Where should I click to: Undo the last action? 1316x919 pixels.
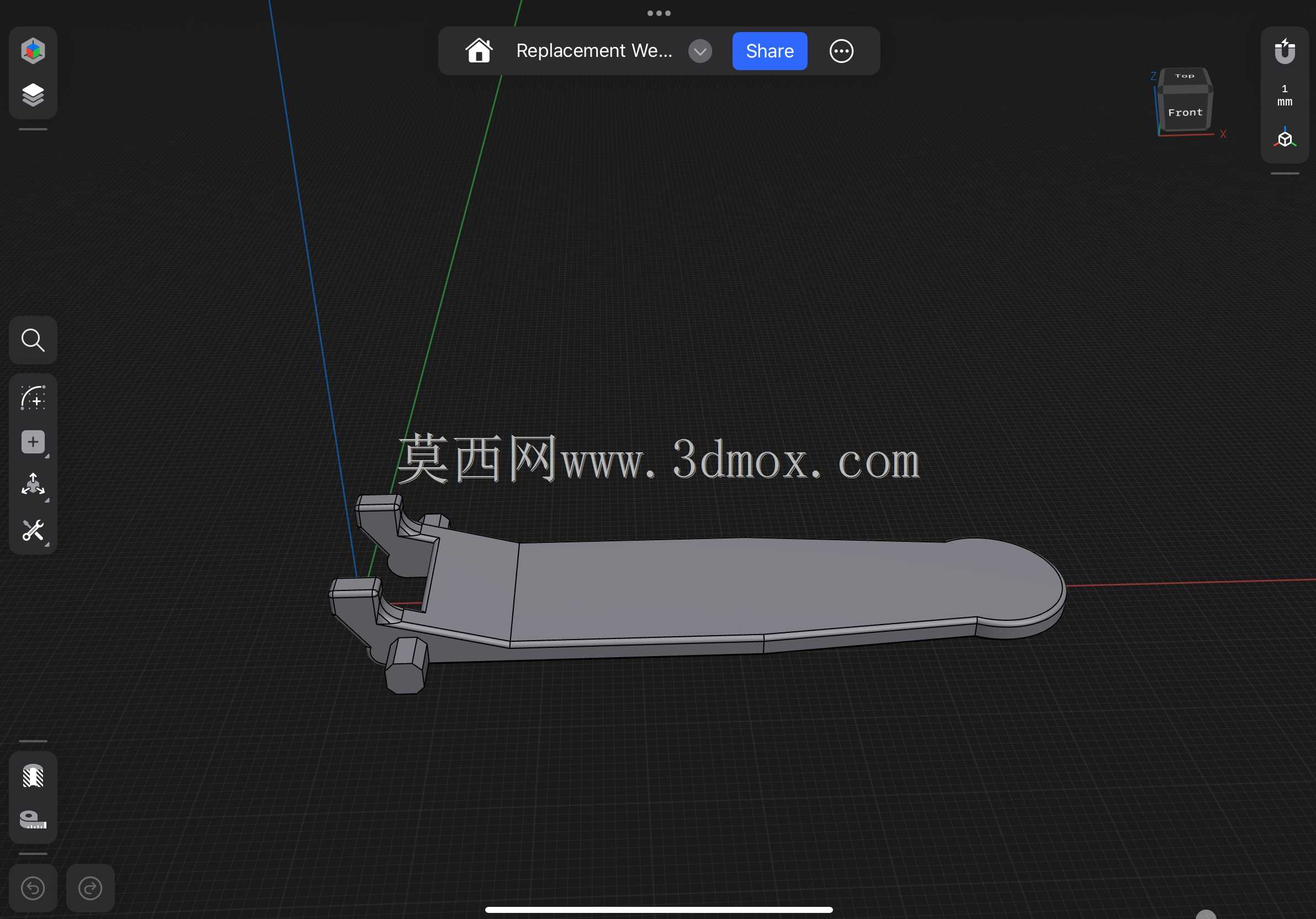tap(33, 888)
